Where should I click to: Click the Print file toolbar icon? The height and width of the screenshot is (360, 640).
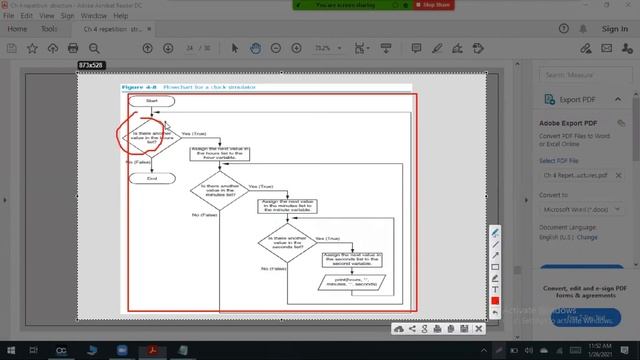[73, 48]
